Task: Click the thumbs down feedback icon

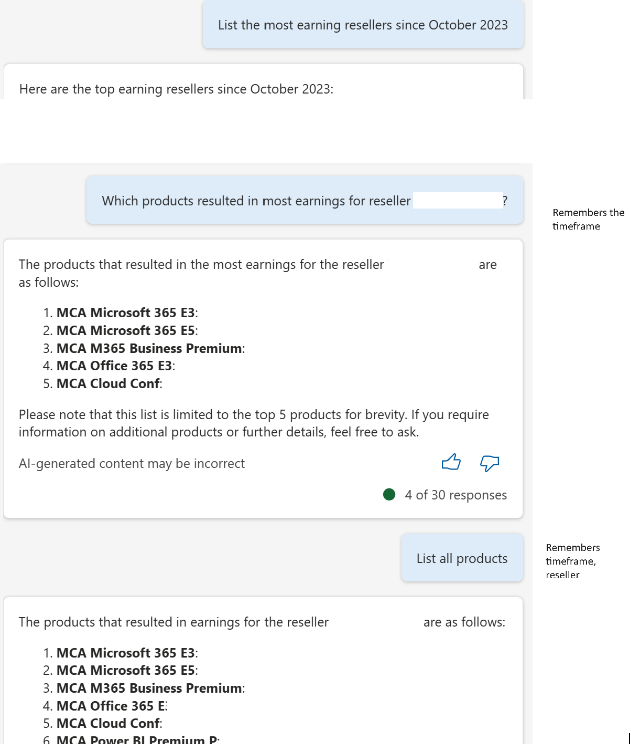Action: pyautogui.click(x=489, y=462)
